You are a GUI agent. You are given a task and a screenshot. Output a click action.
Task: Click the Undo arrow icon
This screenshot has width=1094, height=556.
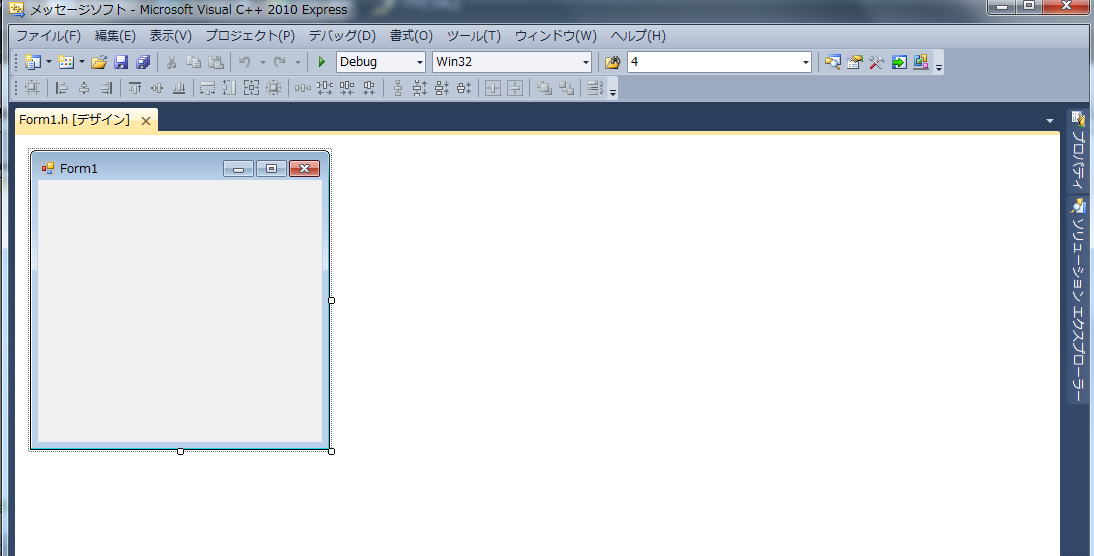tap(245, 62)
